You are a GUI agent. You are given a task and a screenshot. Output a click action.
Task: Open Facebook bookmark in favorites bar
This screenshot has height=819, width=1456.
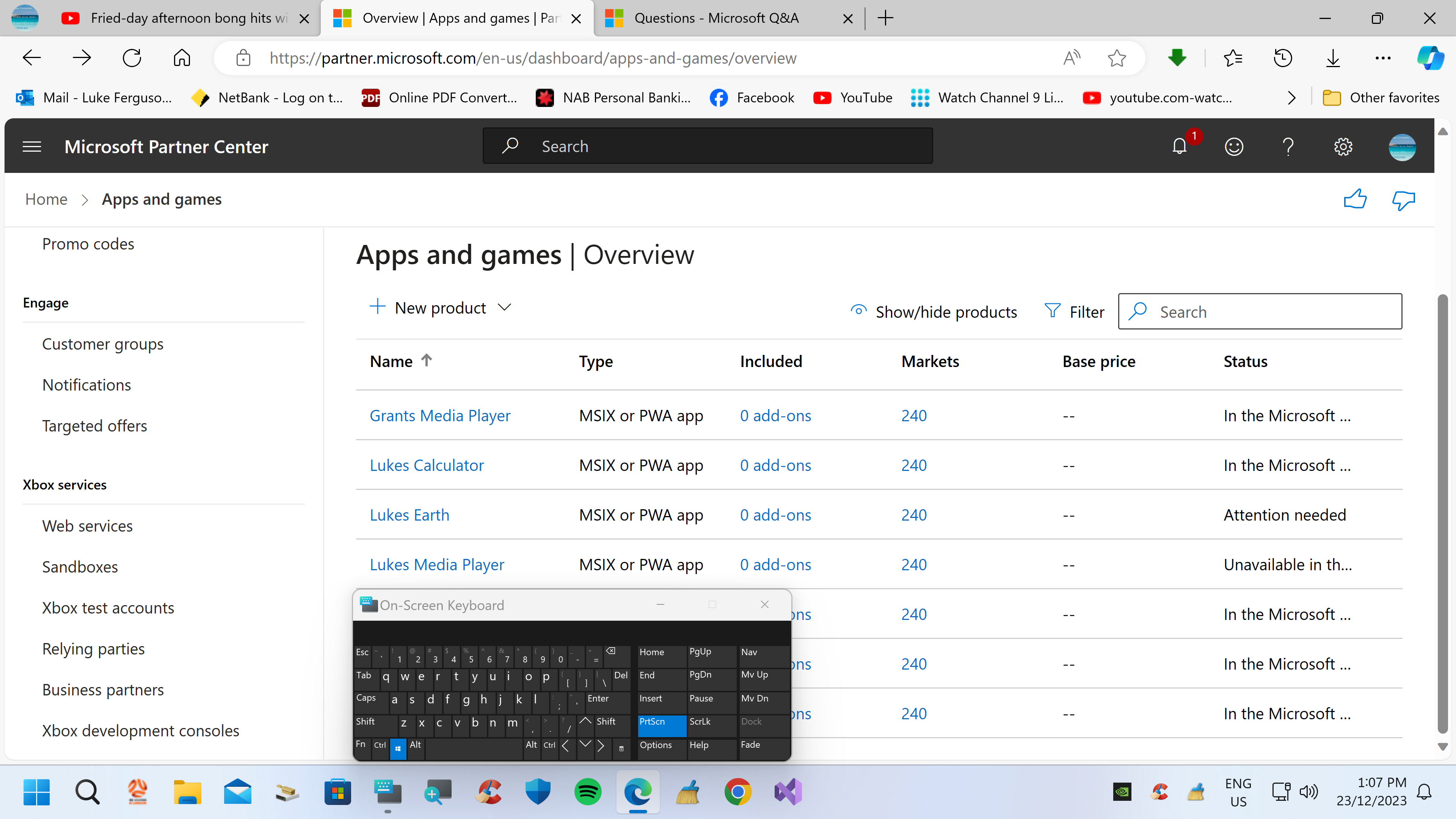pyautogui.click(x=752, y=98)
